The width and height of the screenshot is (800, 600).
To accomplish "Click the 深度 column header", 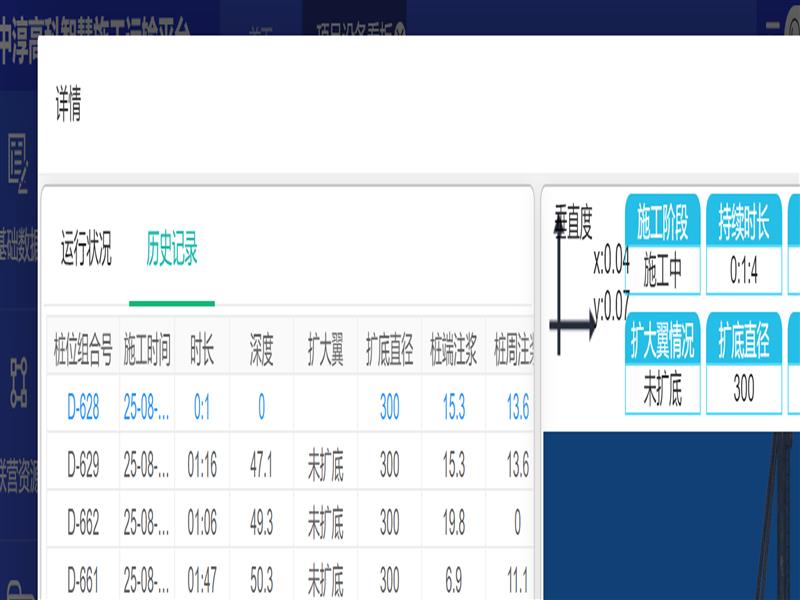I will click(x=261, y=349).
